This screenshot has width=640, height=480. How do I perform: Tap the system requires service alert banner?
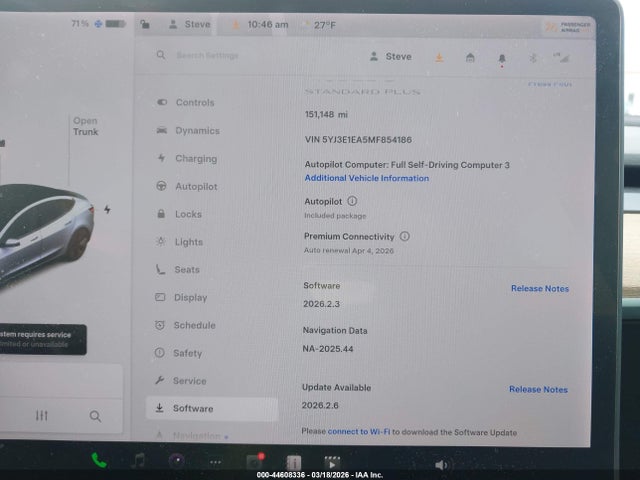pos(43,339)
